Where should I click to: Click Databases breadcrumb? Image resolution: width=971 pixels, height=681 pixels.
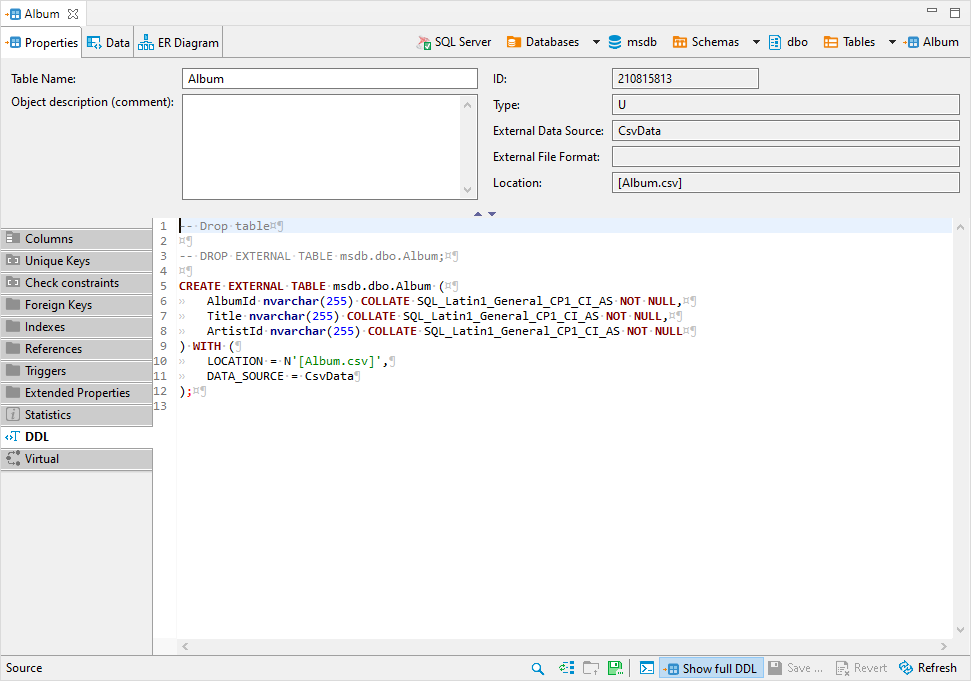coord(543,42)
